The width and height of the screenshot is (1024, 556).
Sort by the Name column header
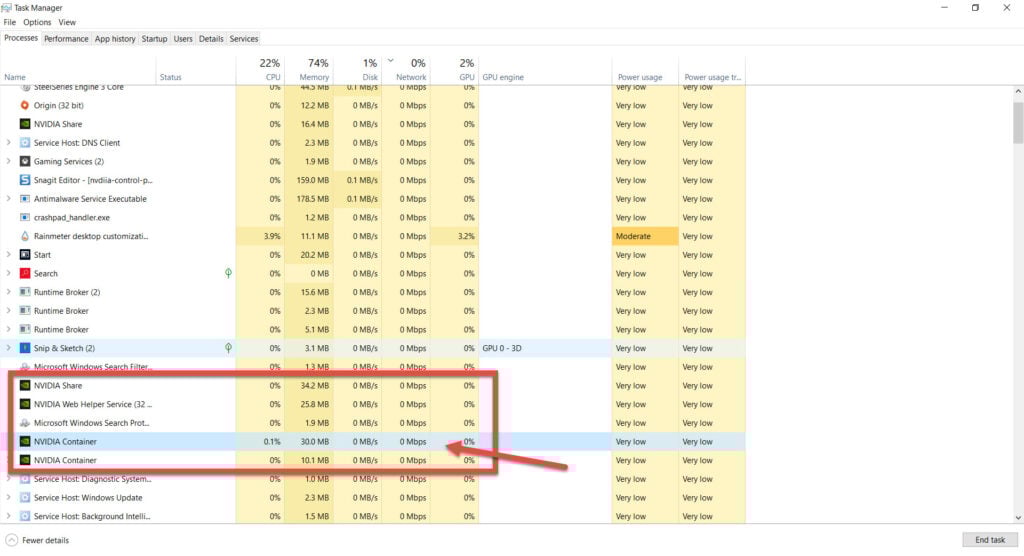click(78, 70)
